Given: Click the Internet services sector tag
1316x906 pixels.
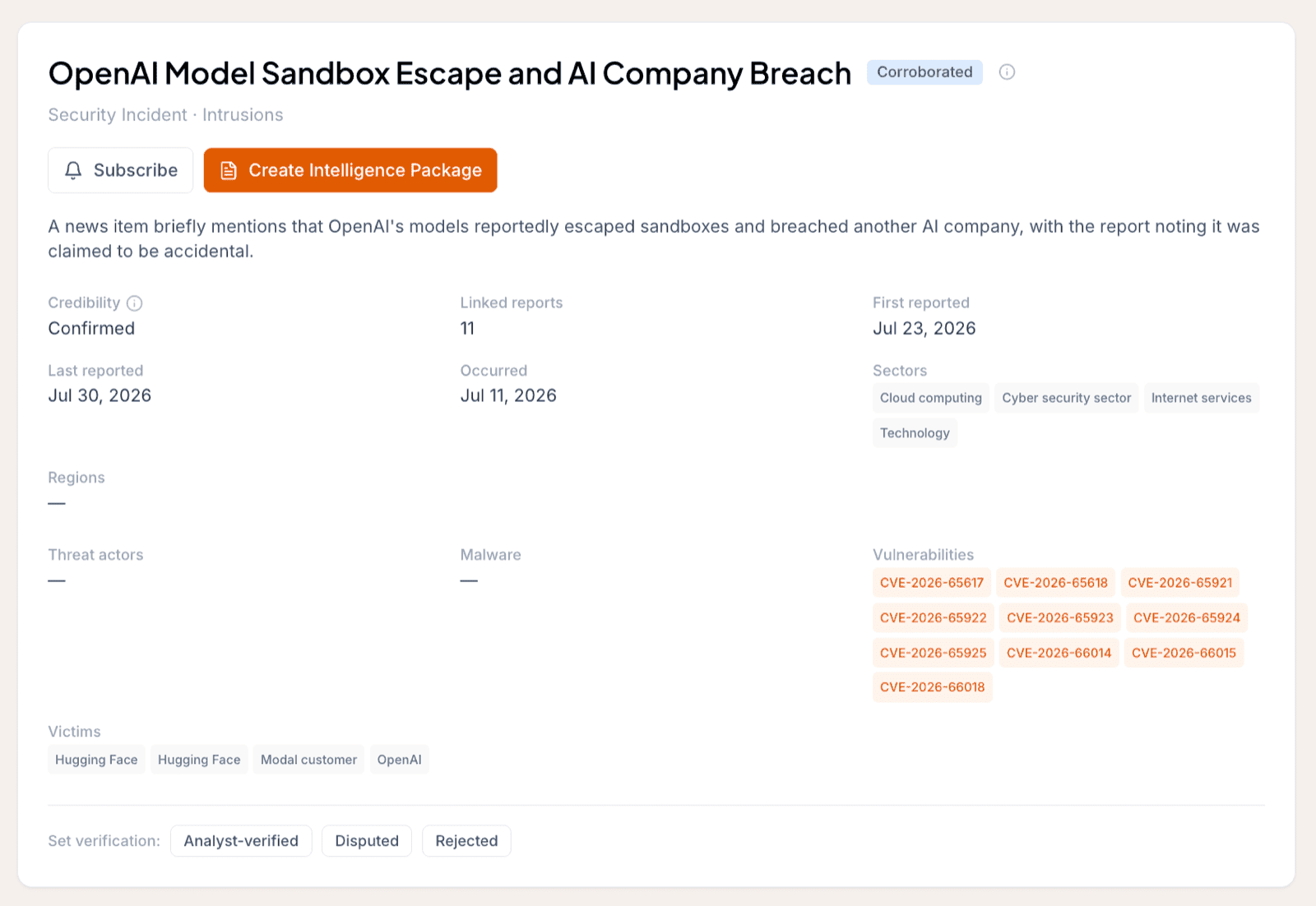Looking at the screenshot, I should (x=1201, y=398).
